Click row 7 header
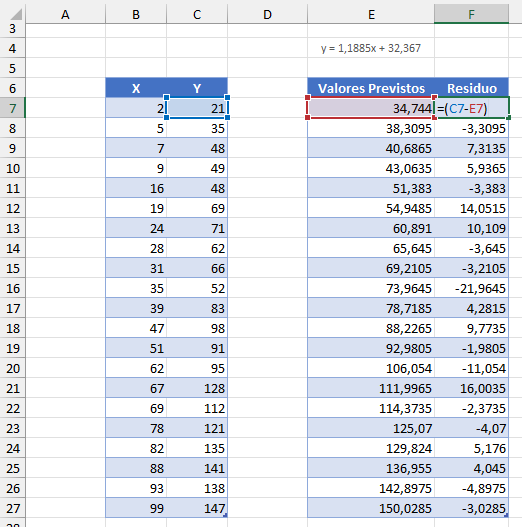 click(x=12, y=108)
